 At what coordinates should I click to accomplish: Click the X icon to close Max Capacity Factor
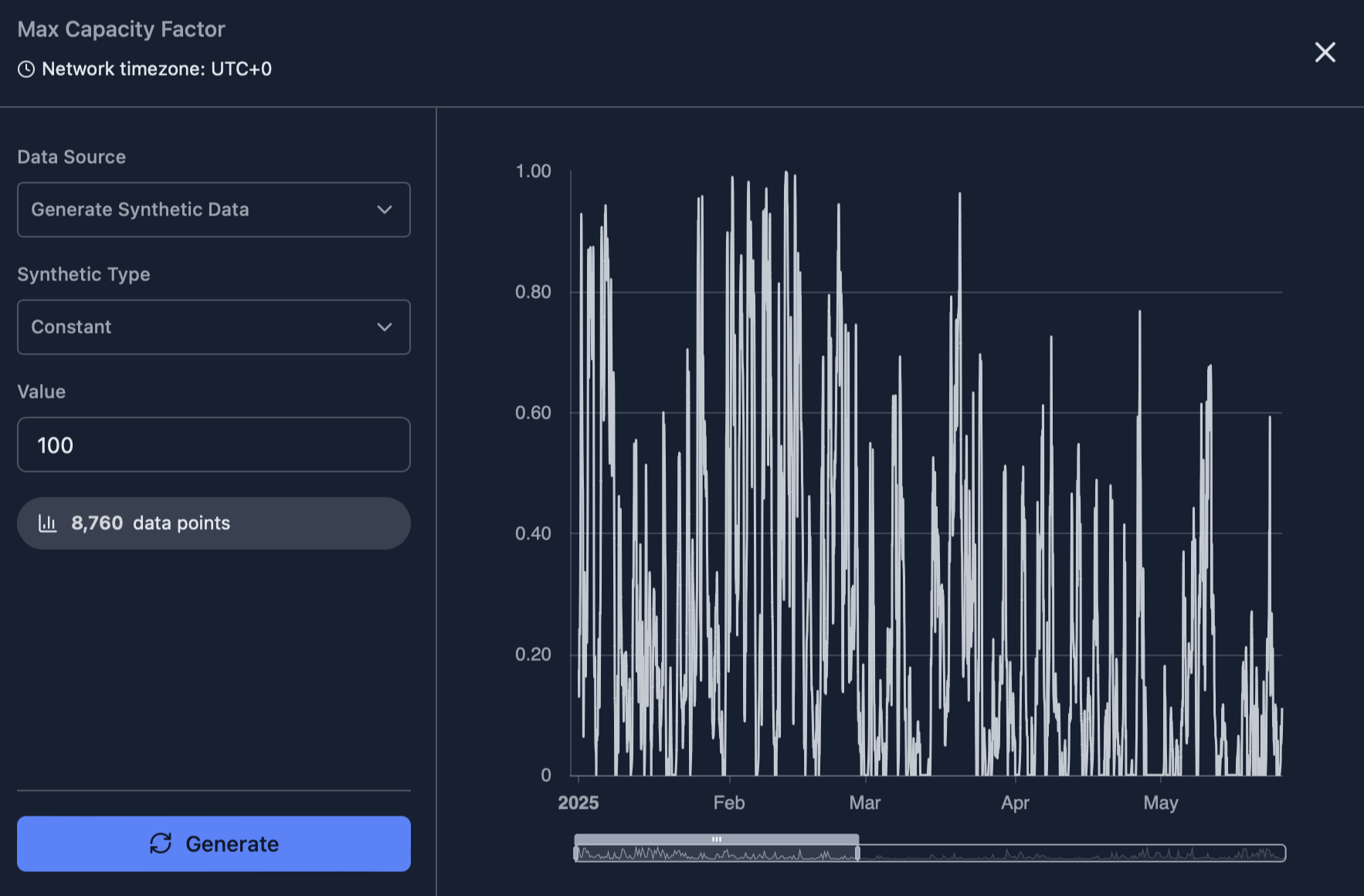click(x=1325, y=53)
